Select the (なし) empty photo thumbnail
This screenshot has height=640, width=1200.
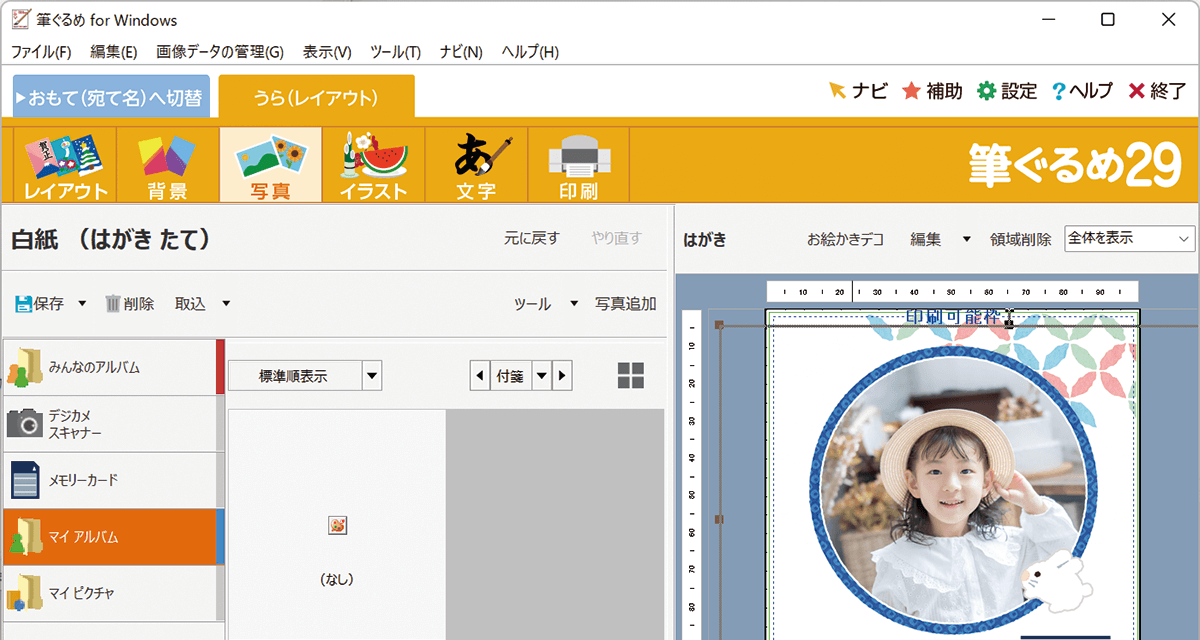click(337, 525)
